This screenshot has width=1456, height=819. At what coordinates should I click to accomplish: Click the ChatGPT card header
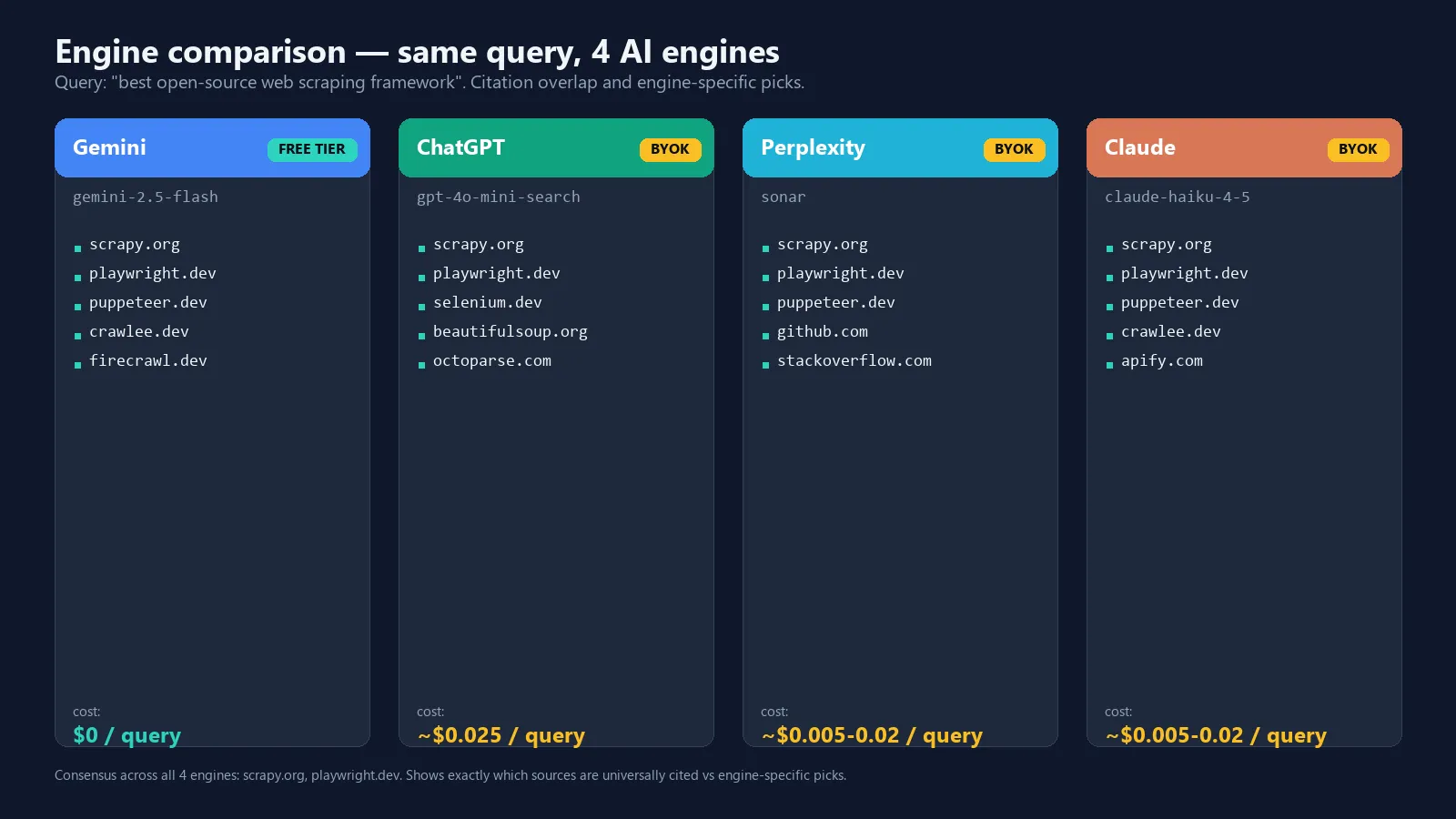point(556,147)
